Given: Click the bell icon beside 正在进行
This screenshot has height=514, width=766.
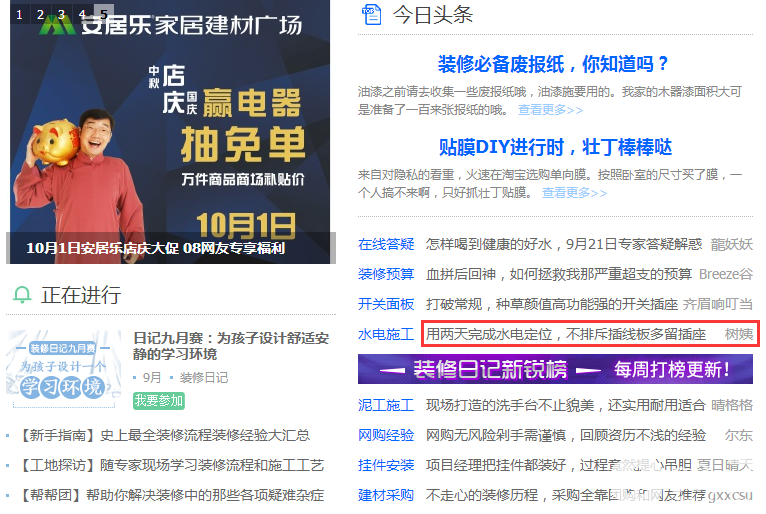Looking at the screenshot, I should [22, 295].
